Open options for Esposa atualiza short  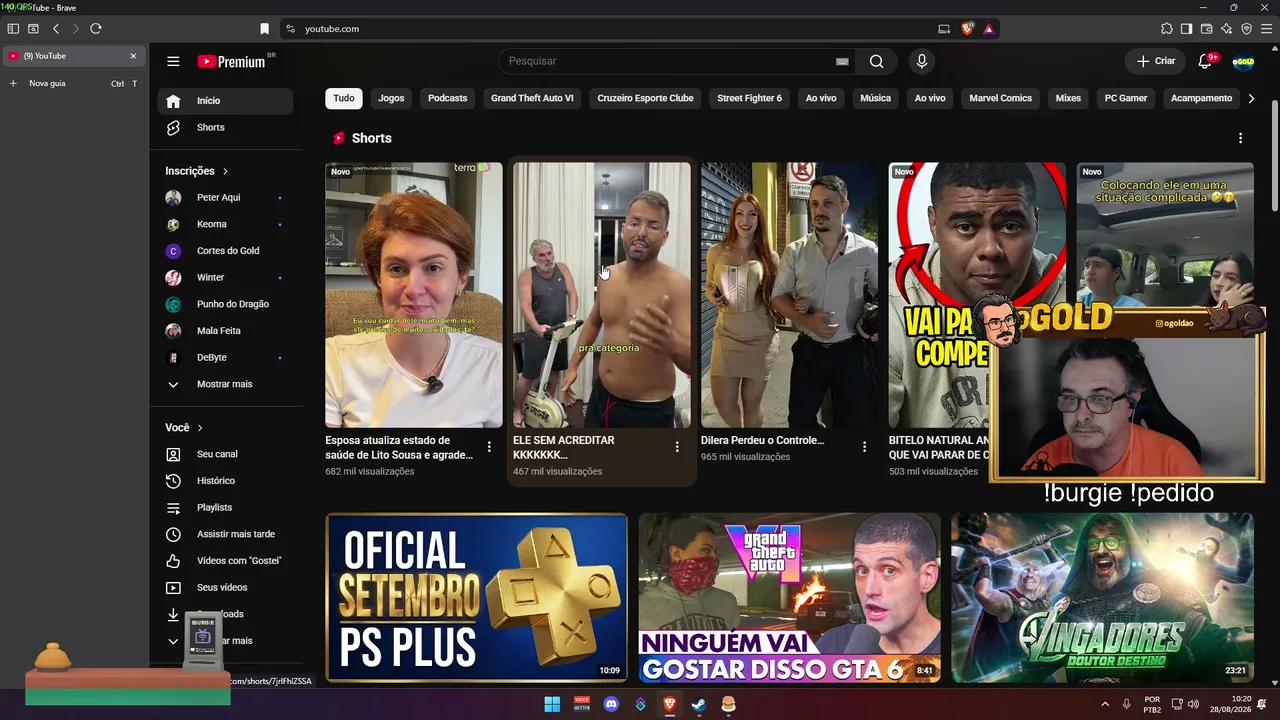click(489, 447)
